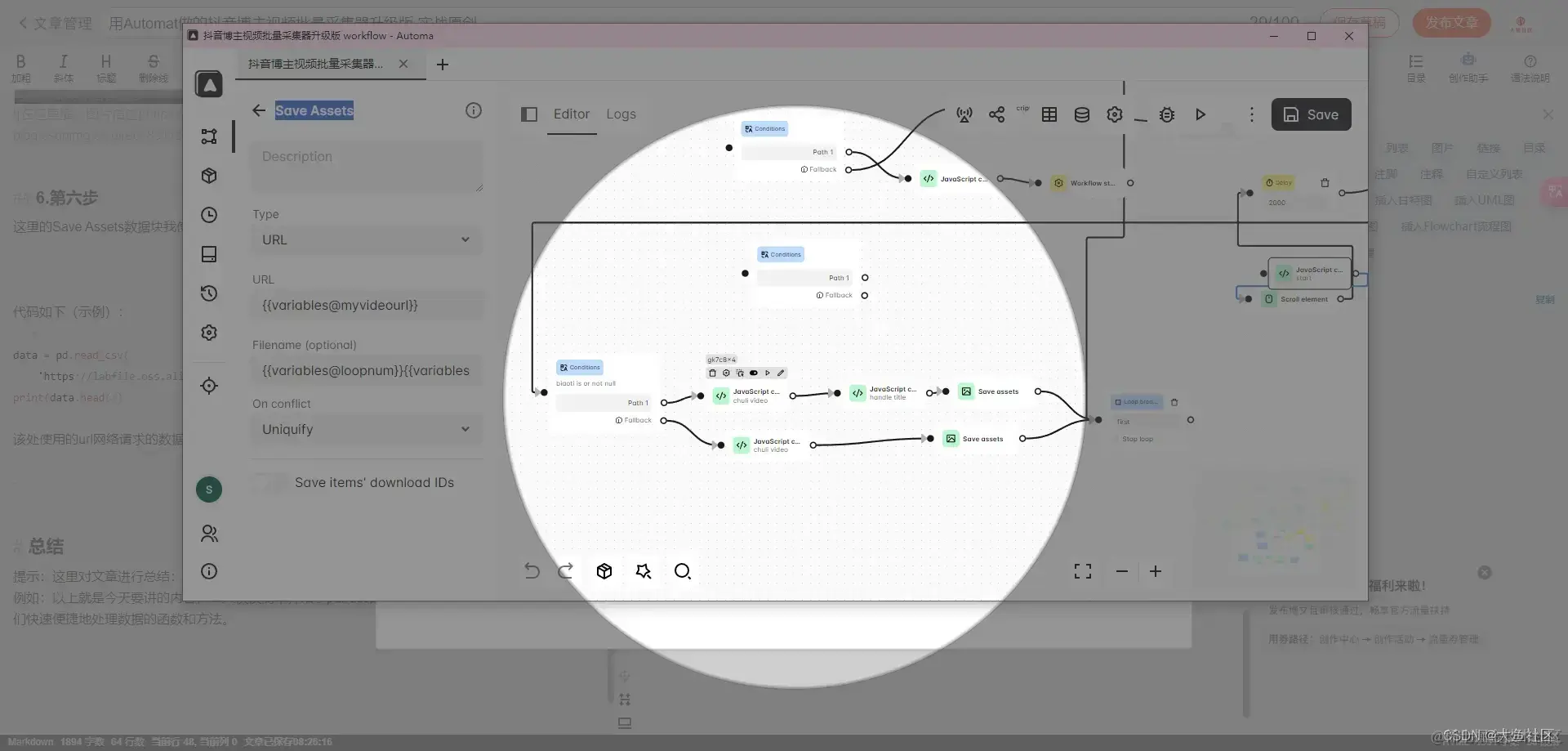Go back from Save Assets edit panel

click(259, 110)
